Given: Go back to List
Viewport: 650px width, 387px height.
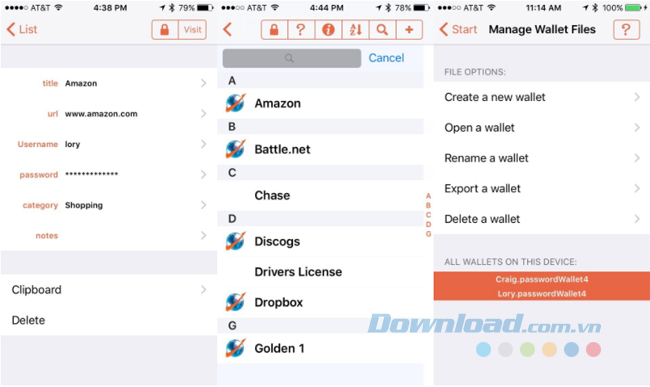Looking at the screenshot, I should click(x=22, y=29).
